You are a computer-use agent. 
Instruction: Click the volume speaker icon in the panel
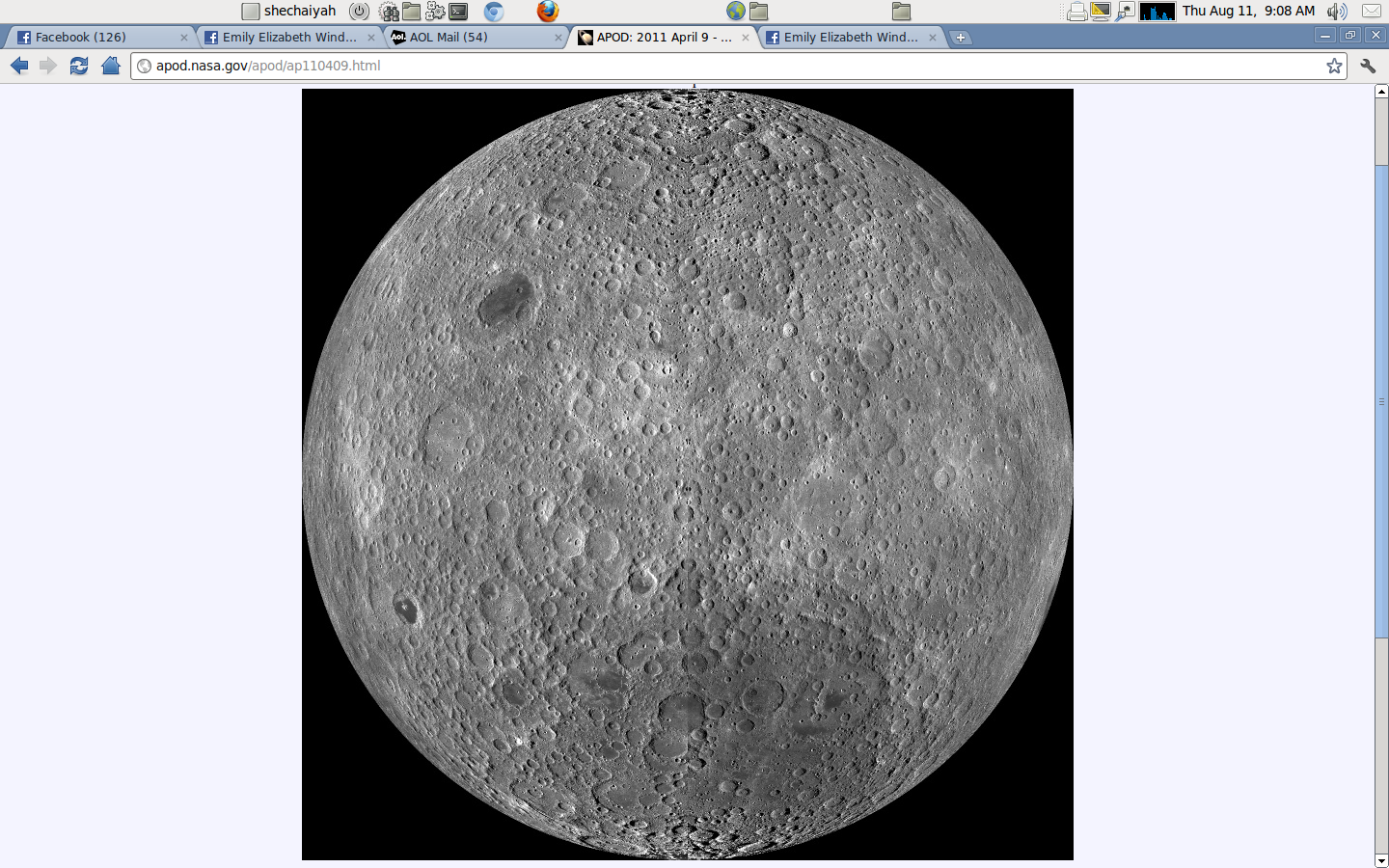coord(1337,12)
